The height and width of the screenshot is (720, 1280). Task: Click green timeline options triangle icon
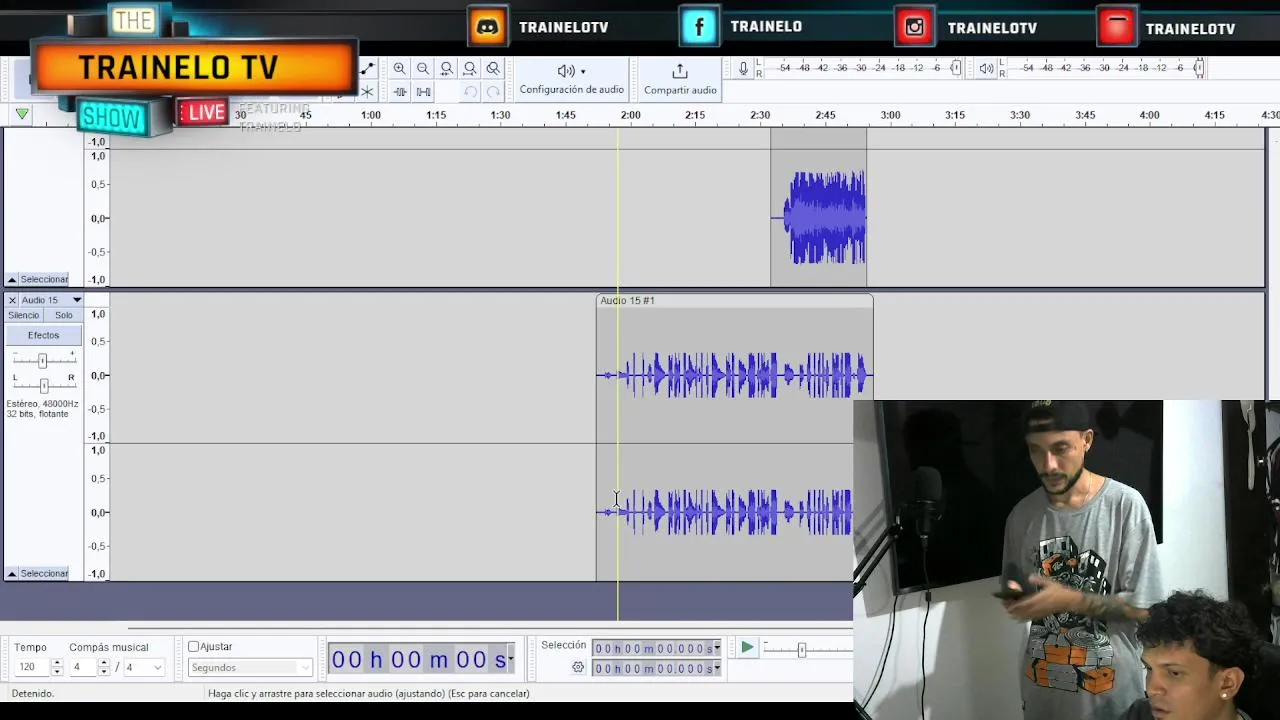[x=22, y=115]
